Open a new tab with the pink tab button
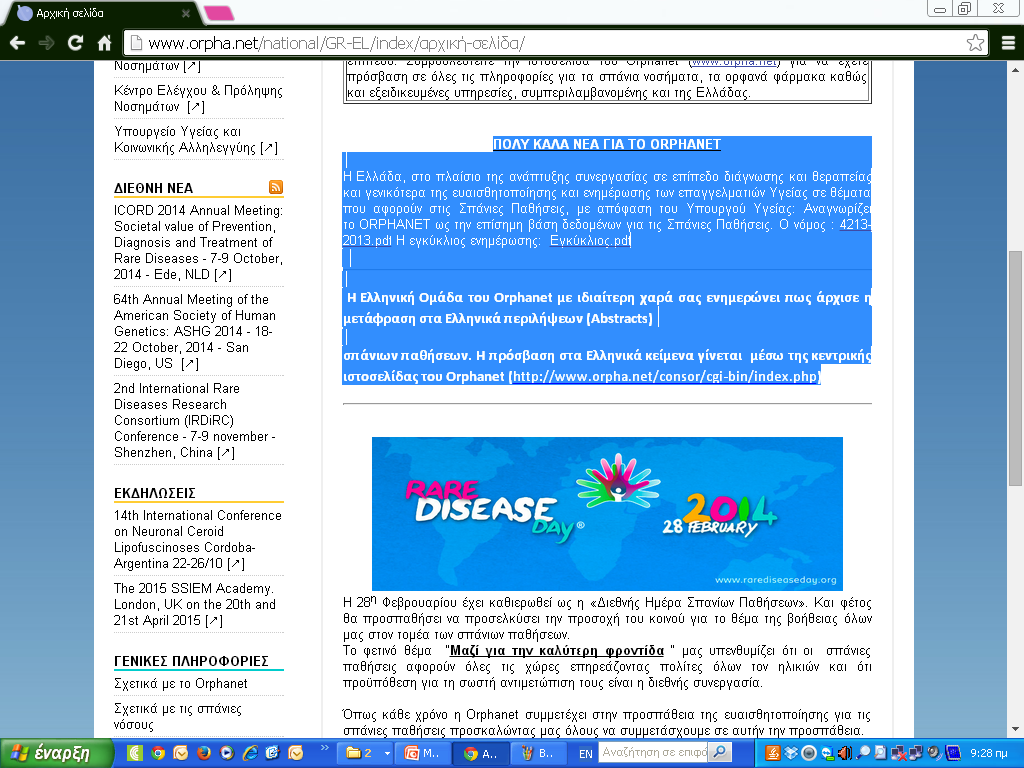The width and height of the screenshot is (1024, 768). [219, 13]
